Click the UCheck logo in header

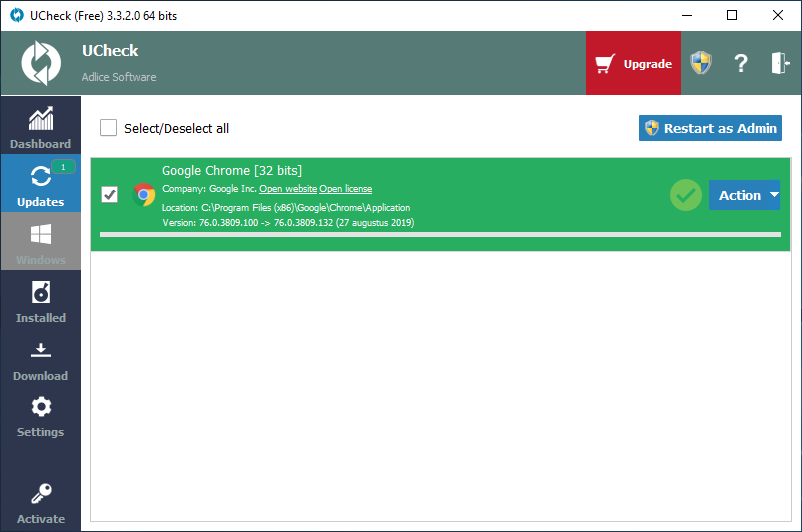[x=41, y=63]
